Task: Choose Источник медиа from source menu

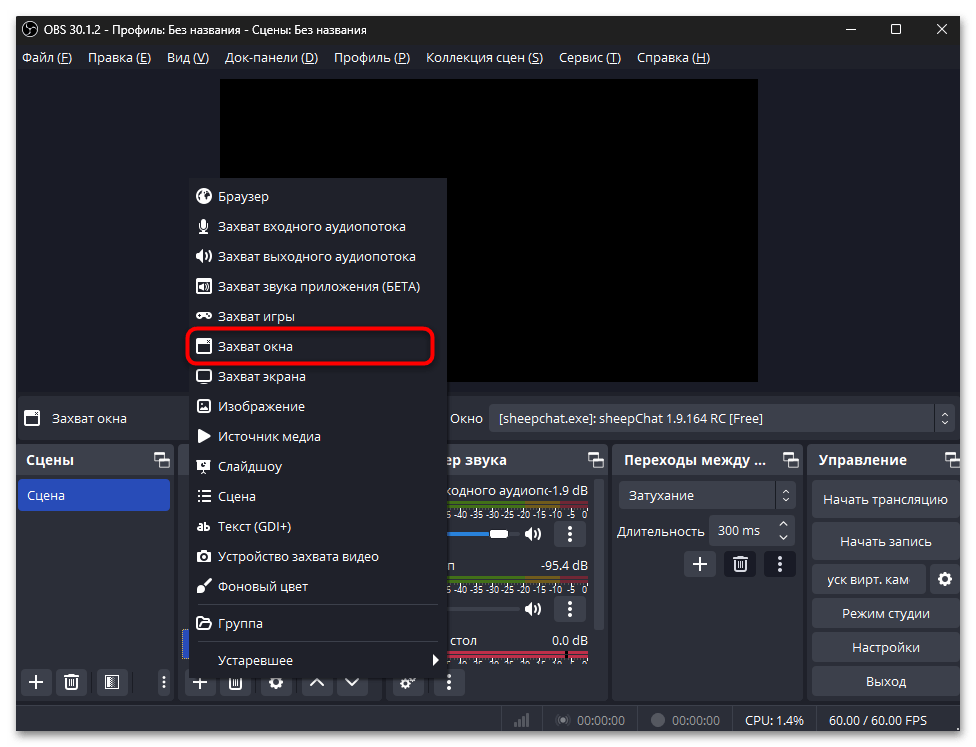Action: point(318,436)
